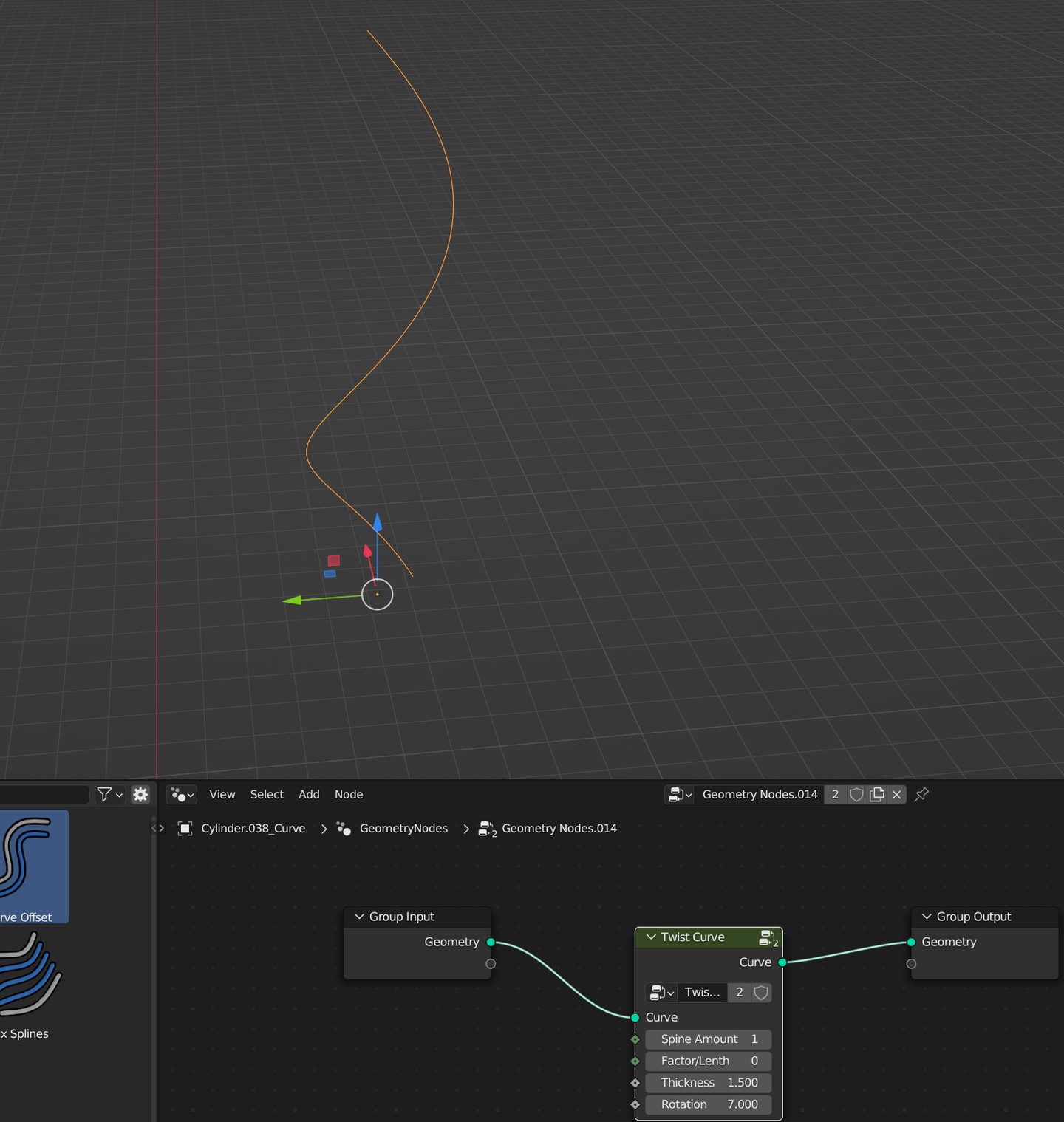
Task: Click the green Y axis gizmo arrow
Action: (293, 601)
